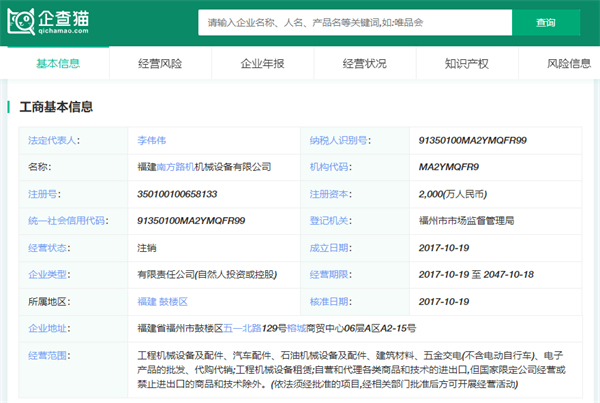600x403 pixels.
Task: Click the 经营范围 label link
Action: 47,356
